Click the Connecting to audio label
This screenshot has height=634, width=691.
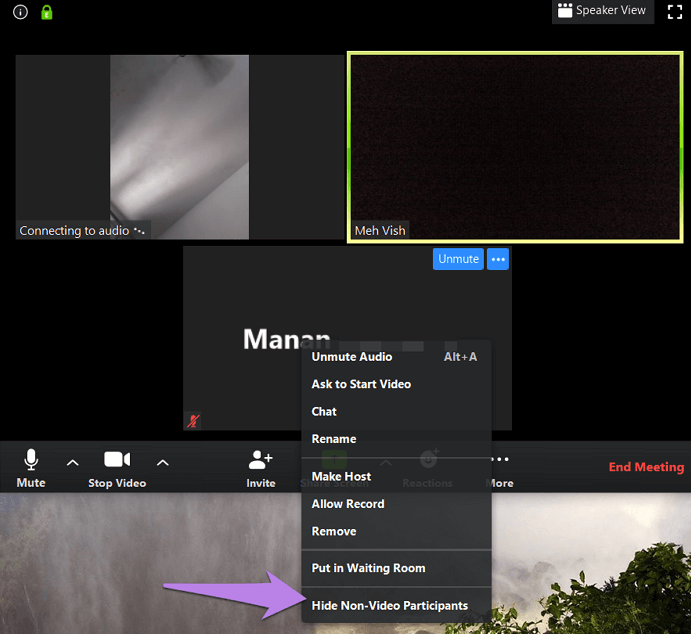(82, 230)
